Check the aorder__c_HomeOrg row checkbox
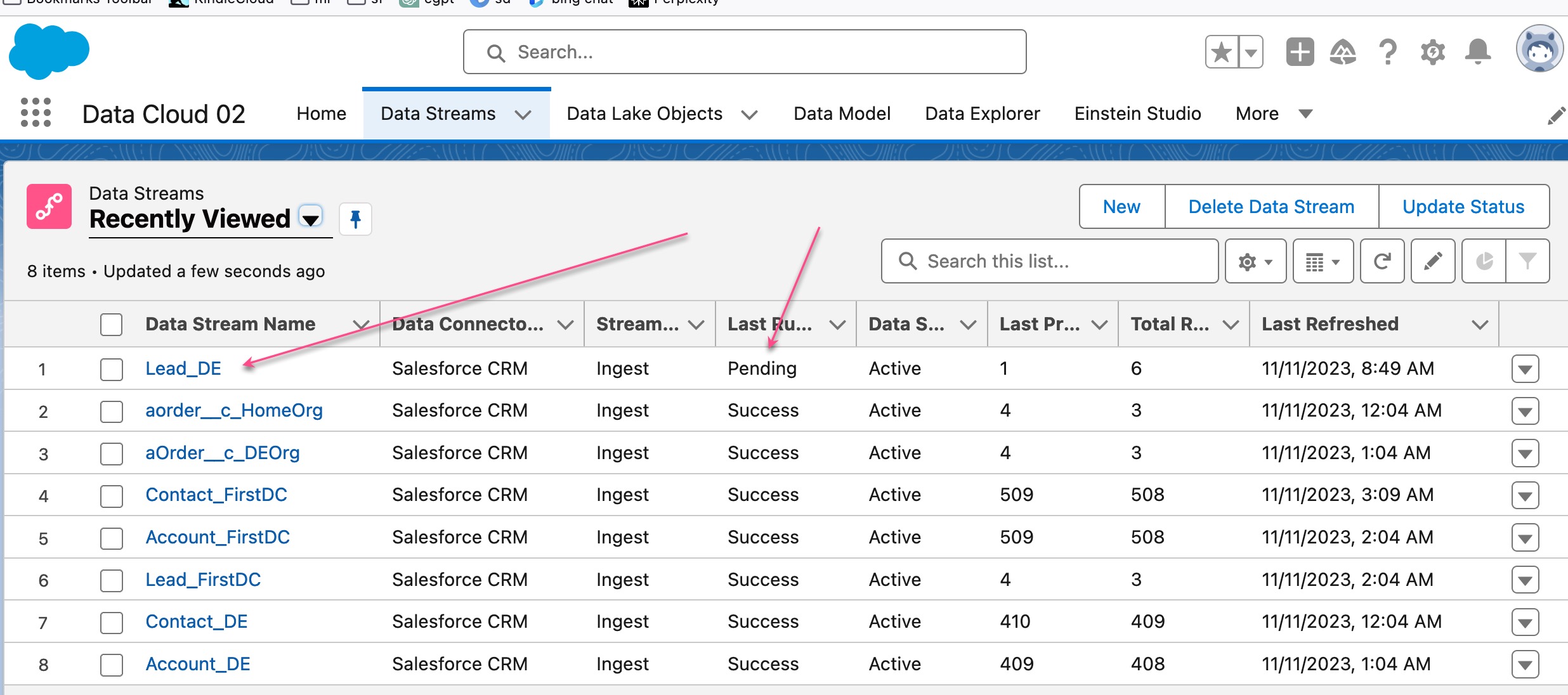This screenshot has height=695, width=1568. click(111, 412)
